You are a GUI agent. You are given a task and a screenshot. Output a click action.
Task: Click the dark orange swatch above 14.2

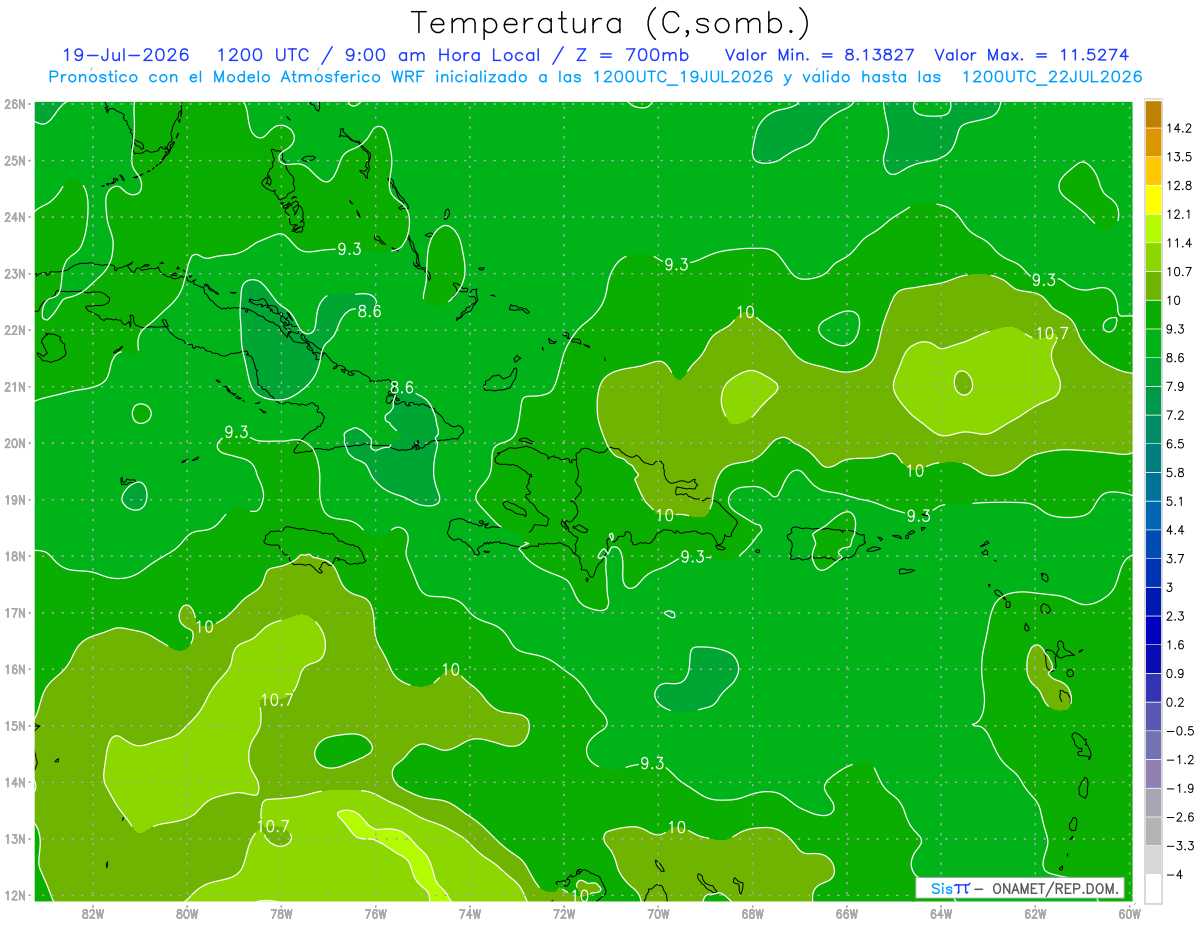pos(1153,114)
